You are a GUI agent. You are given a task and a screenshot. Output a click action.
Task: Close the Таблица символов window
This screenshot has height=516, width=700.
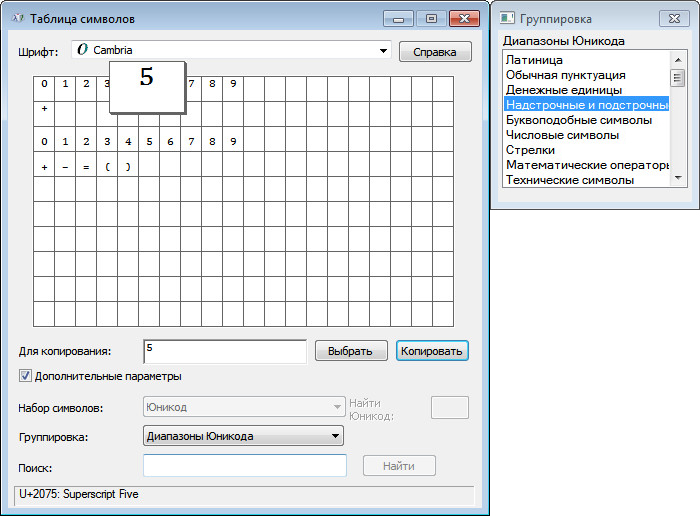tap(464, 19)
